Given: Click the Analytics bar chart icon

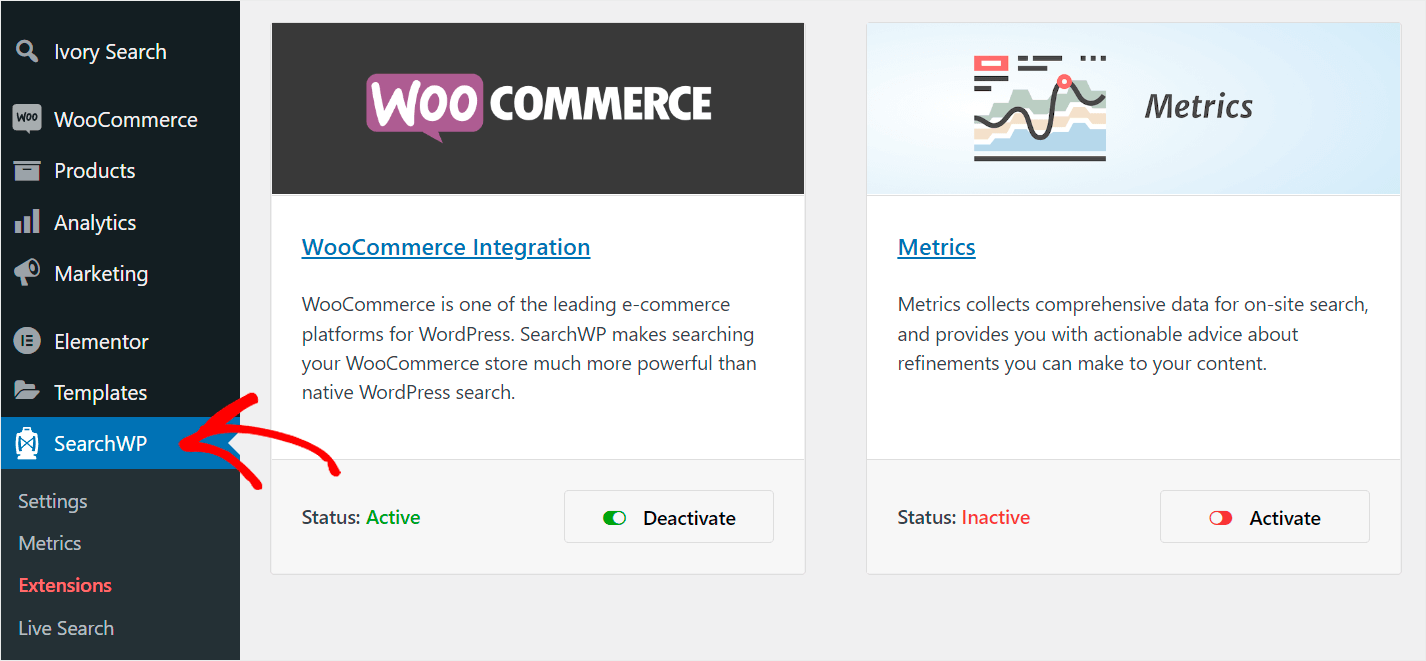Looking at the screenshot, I should [27, 222].
